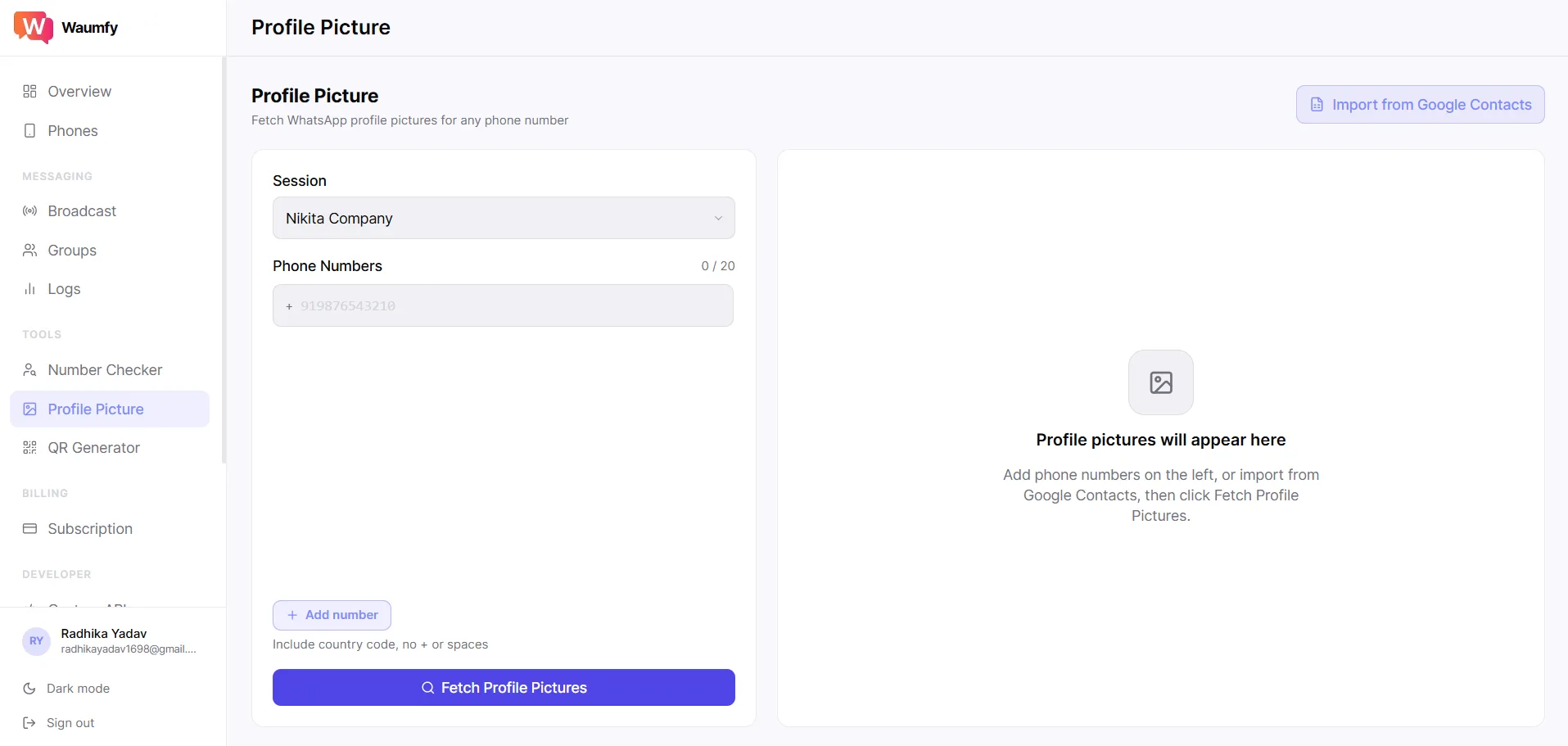This screenshot has width=1568, height=746.
Task: Select Profile Picture in sidebar
Action: pyautogui.click(x=96, y=409)
